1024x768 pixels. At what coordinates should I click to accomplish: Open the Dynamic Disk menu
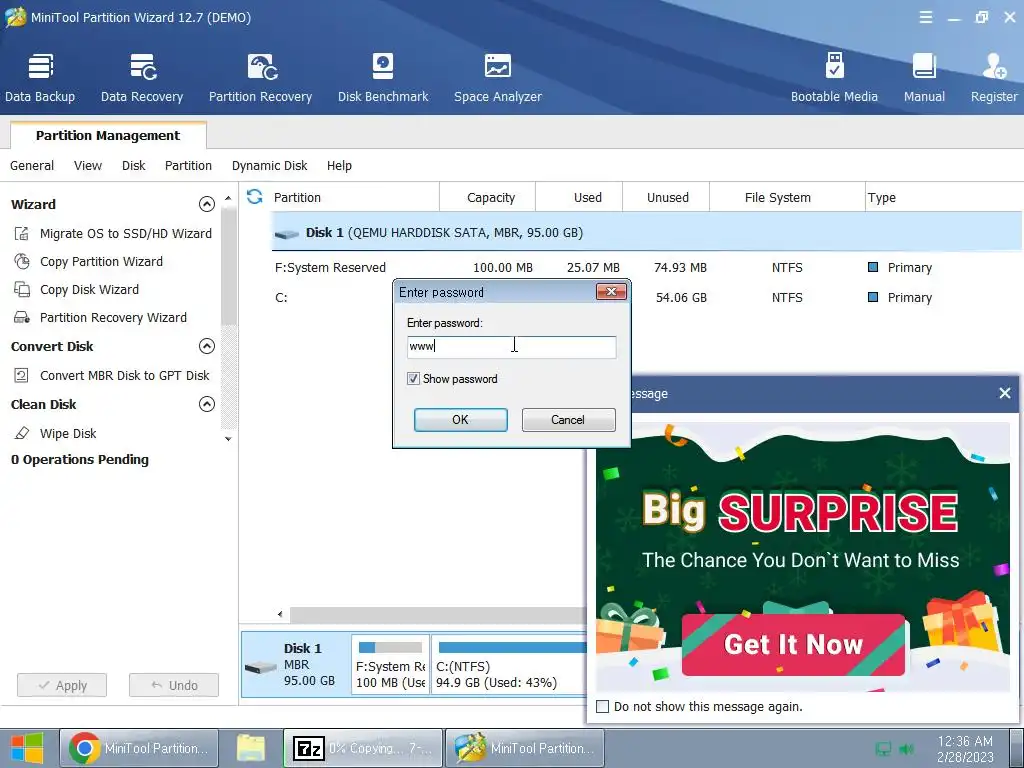point(270,165)
